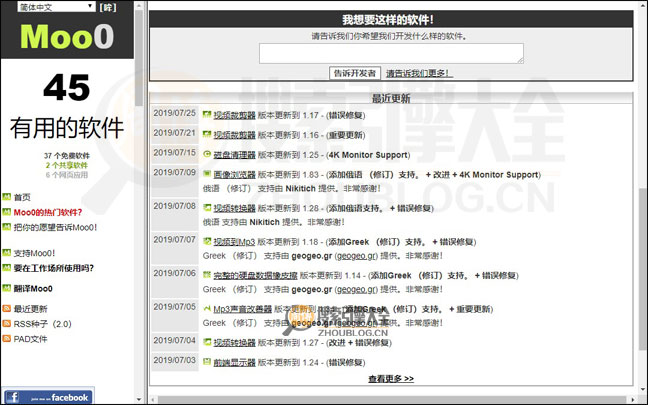Click the 37 个免费软件 text

tap(67, 156)
